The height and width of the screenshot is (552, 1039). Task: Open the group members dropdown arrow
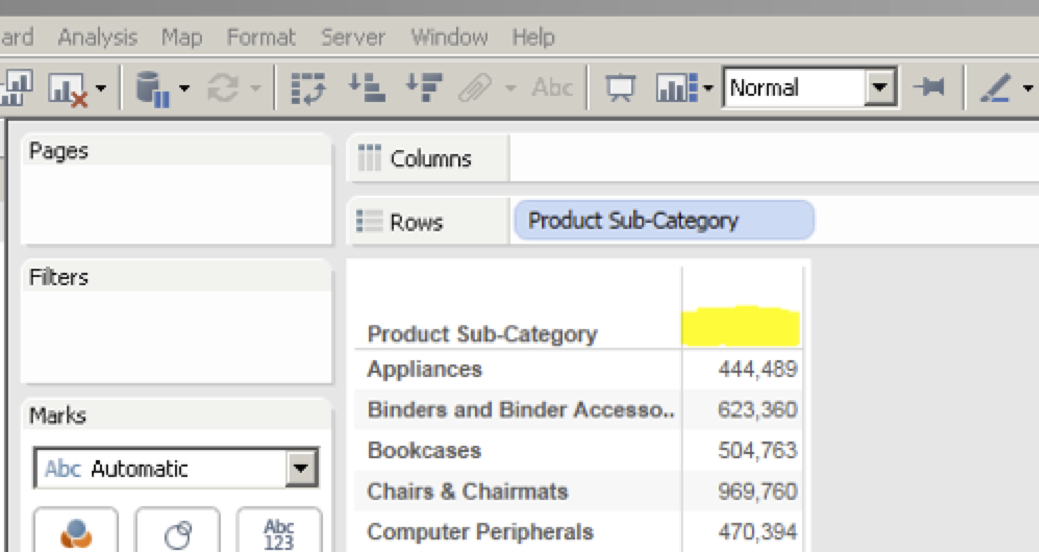(510, 87)
